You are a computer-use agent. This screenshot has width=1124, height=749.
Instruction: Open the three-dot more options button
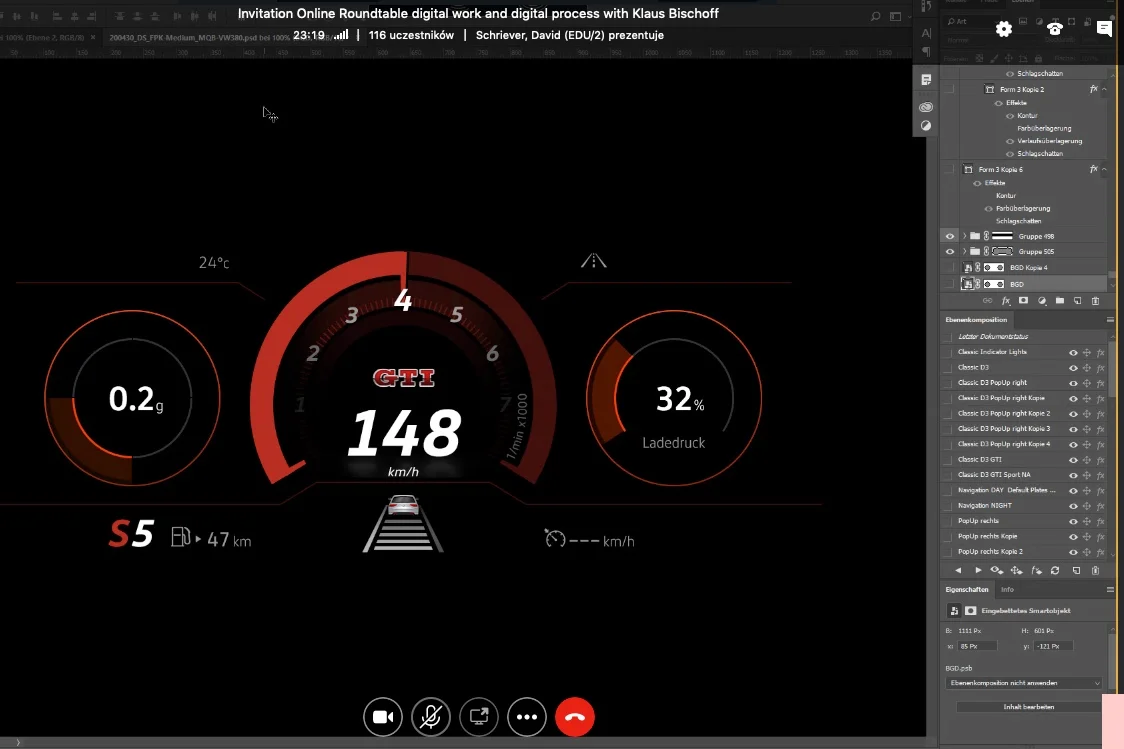tap(527, 716)
